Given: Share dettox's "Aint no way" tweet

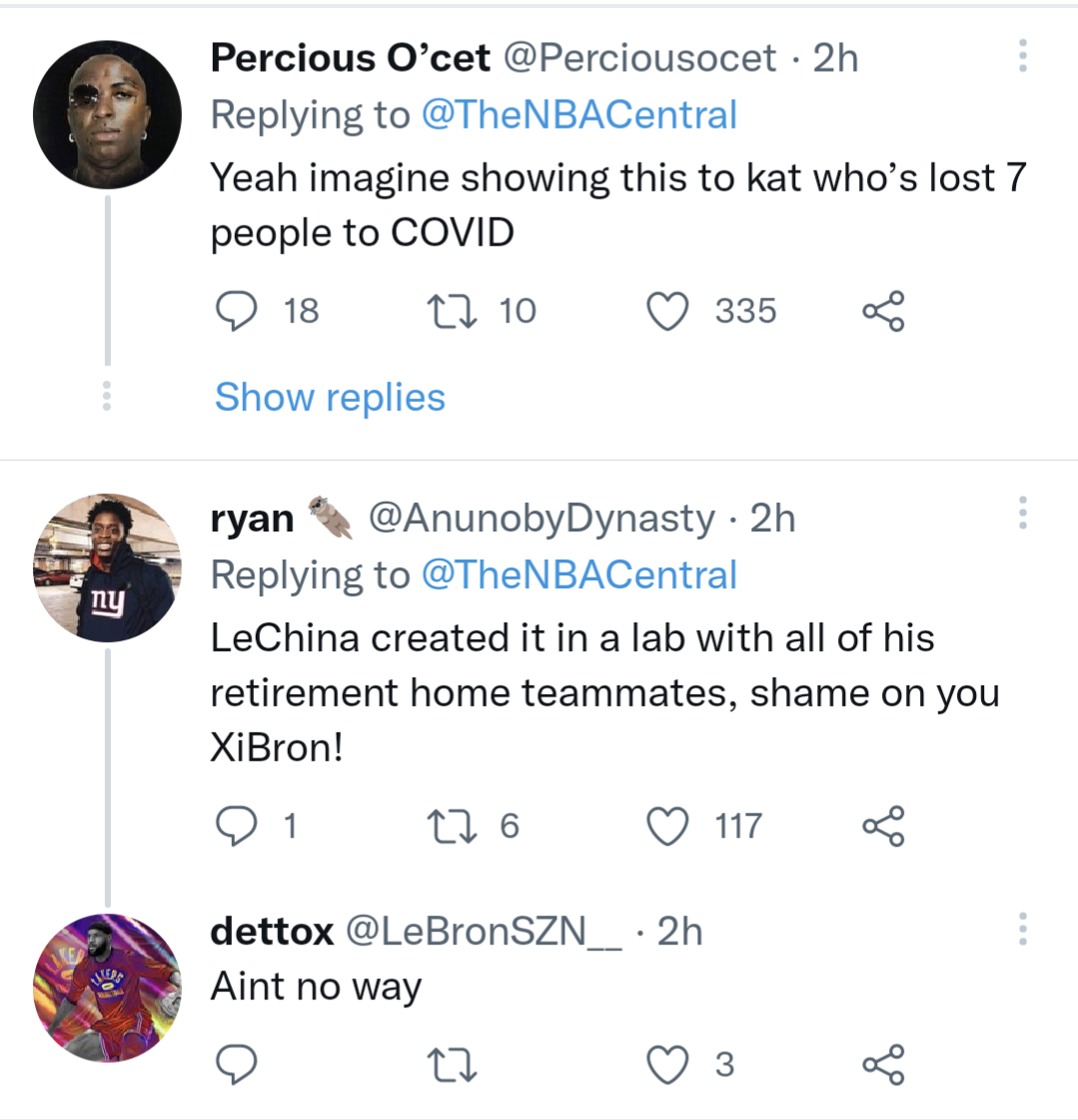Looking at the screenshot, I should coord(883,1064).
